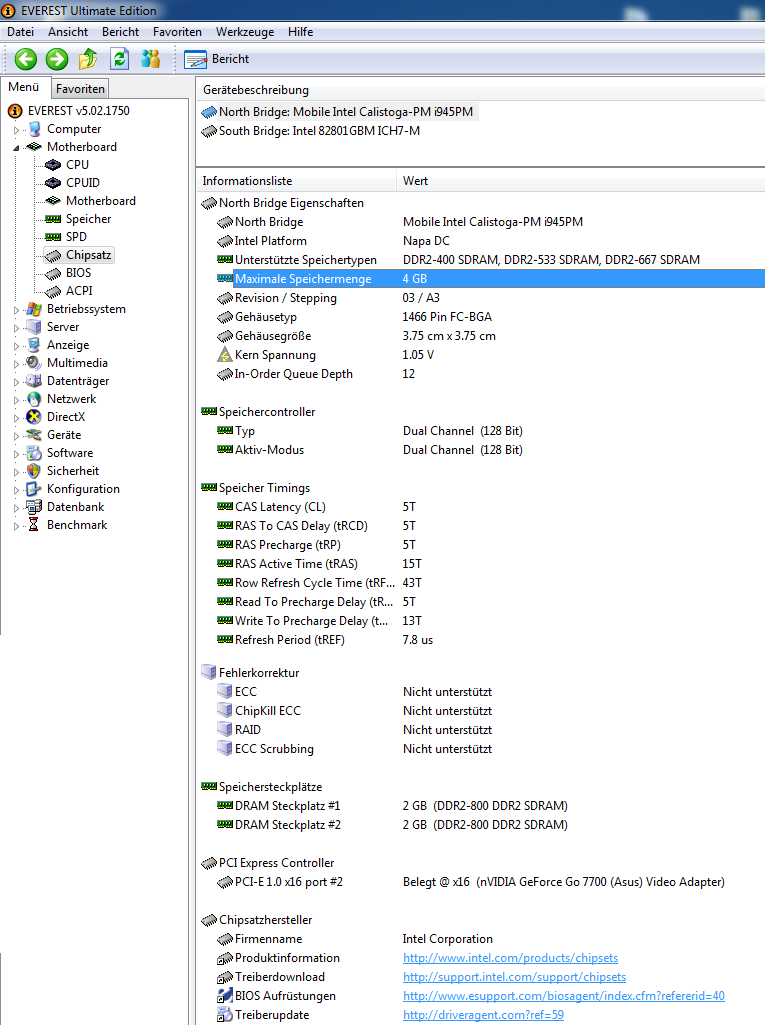
Task: Click the Wert column header
Action: 581,181
